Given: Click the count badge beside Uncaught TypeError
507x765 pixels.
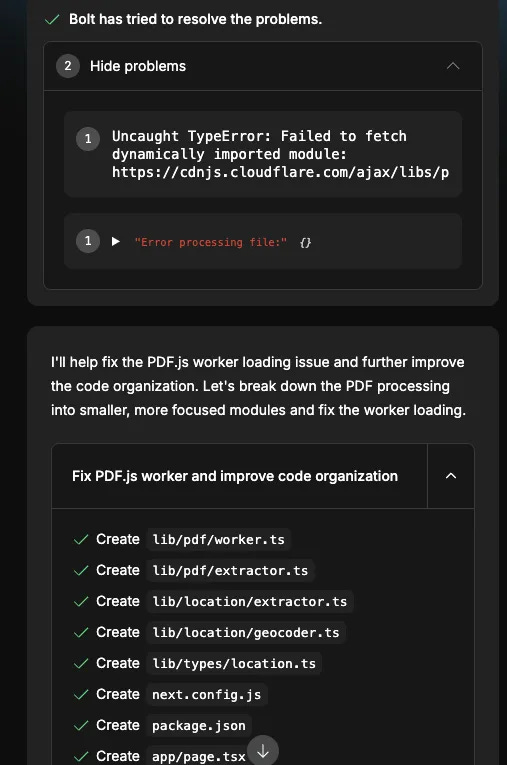Looking at the screenshot, I should click(x=88, y=139).
